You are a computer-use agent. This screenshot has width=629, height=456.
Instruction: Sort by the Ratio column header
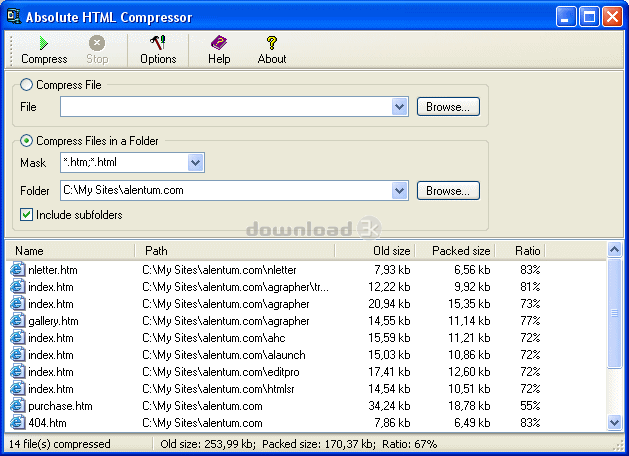coord(520,251)
